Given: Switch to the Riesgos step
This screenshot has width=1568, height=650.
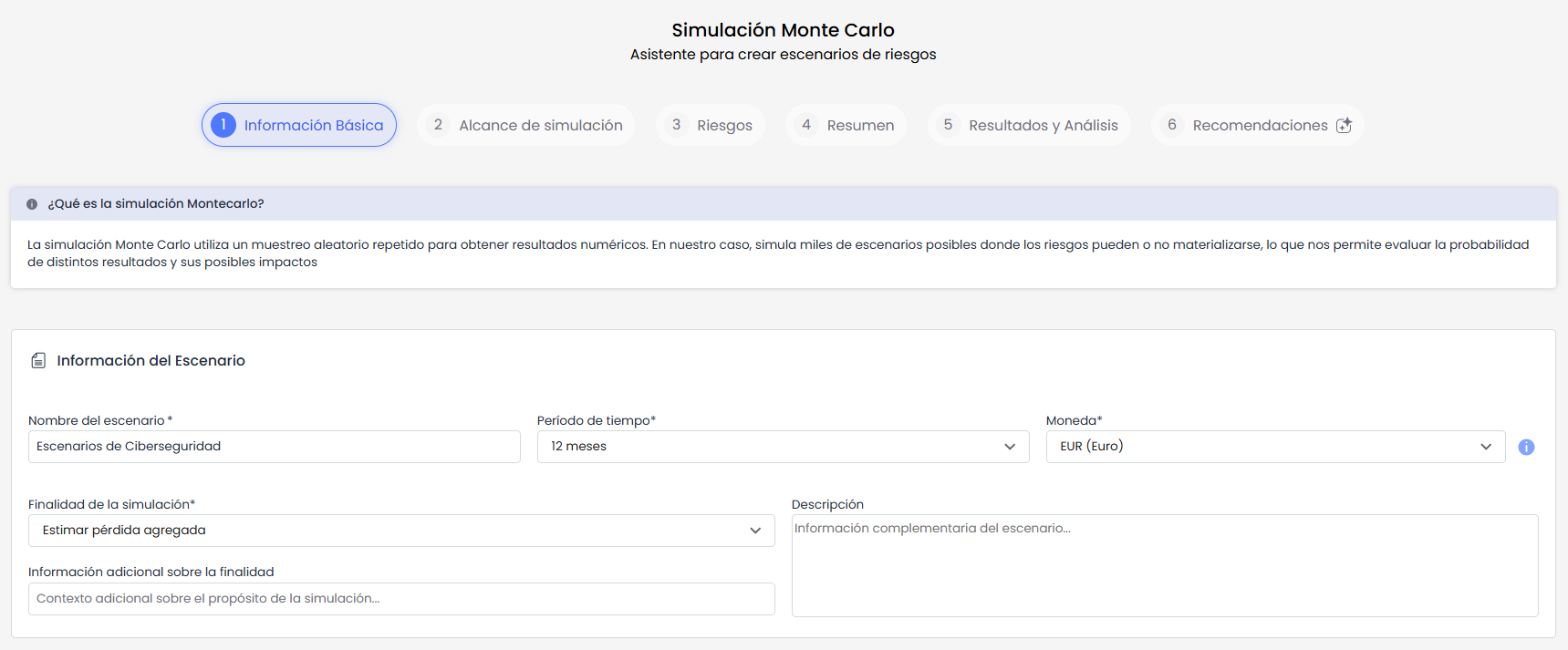Looking at the screenshot, I should point(711,125).
